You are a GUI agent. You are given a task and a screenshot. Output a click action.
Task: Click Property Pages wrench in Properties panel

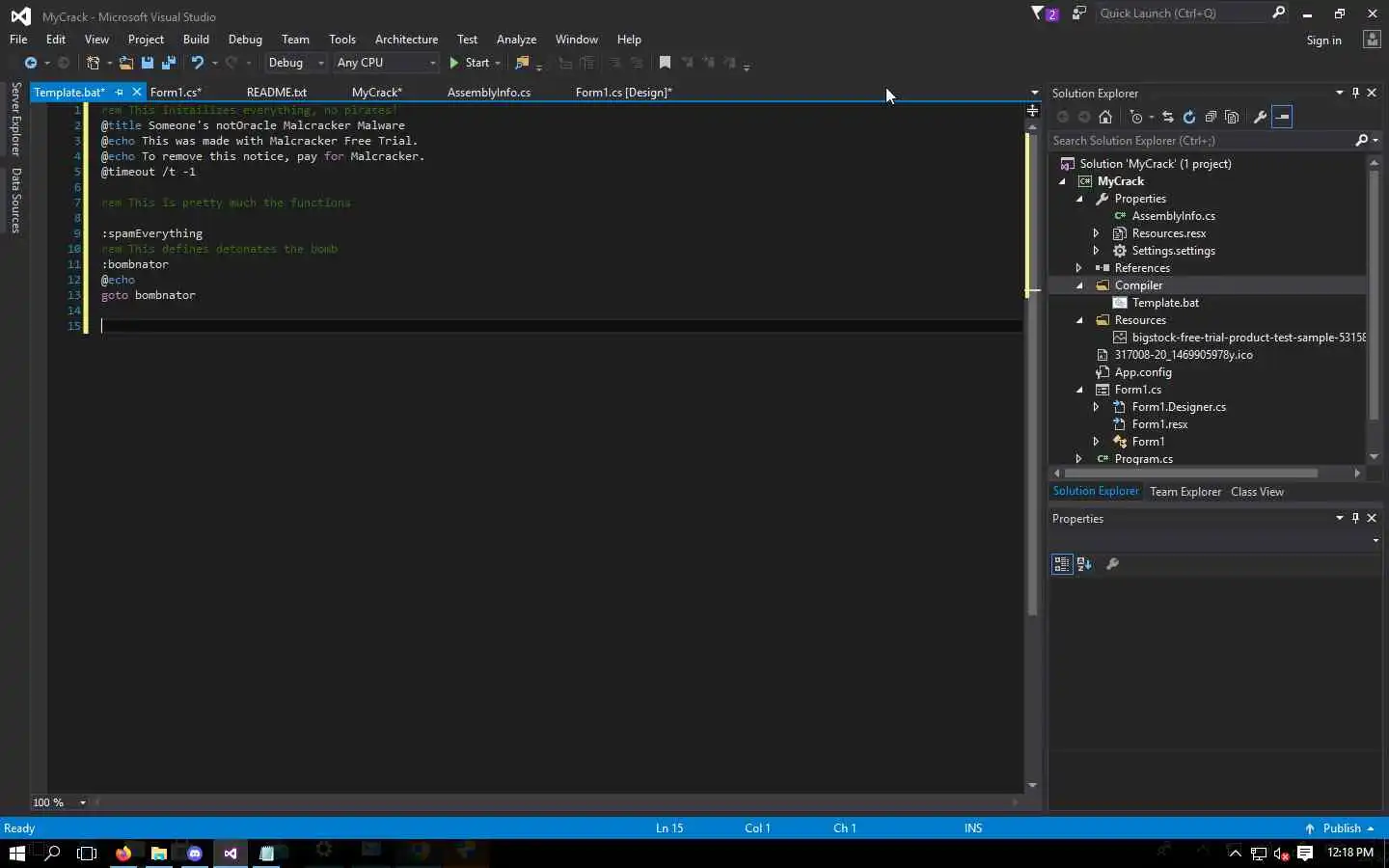pyautogui.click(x=1112, y=564)
